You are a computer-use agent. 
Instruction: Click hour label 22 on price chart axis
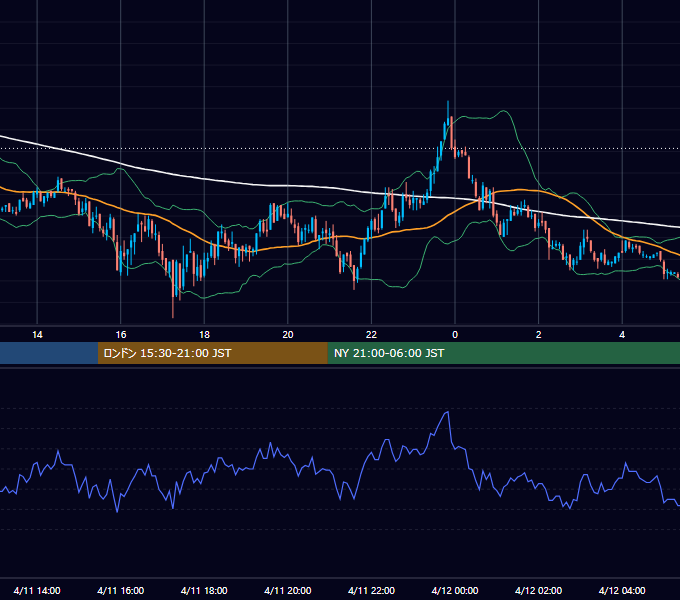click(x=371, y=335)
